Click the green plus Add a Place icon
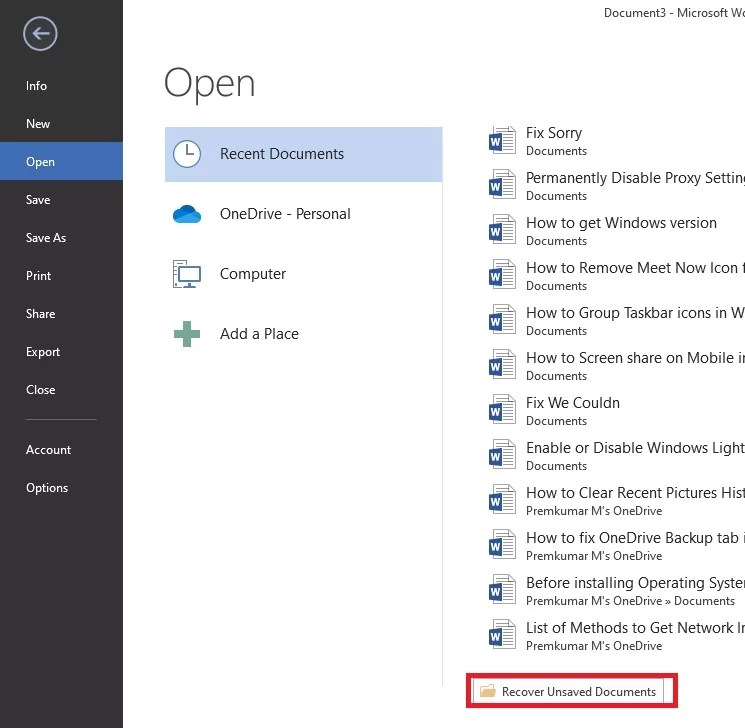The height and width of the screenshot is (728, 745). click(187, 334)
